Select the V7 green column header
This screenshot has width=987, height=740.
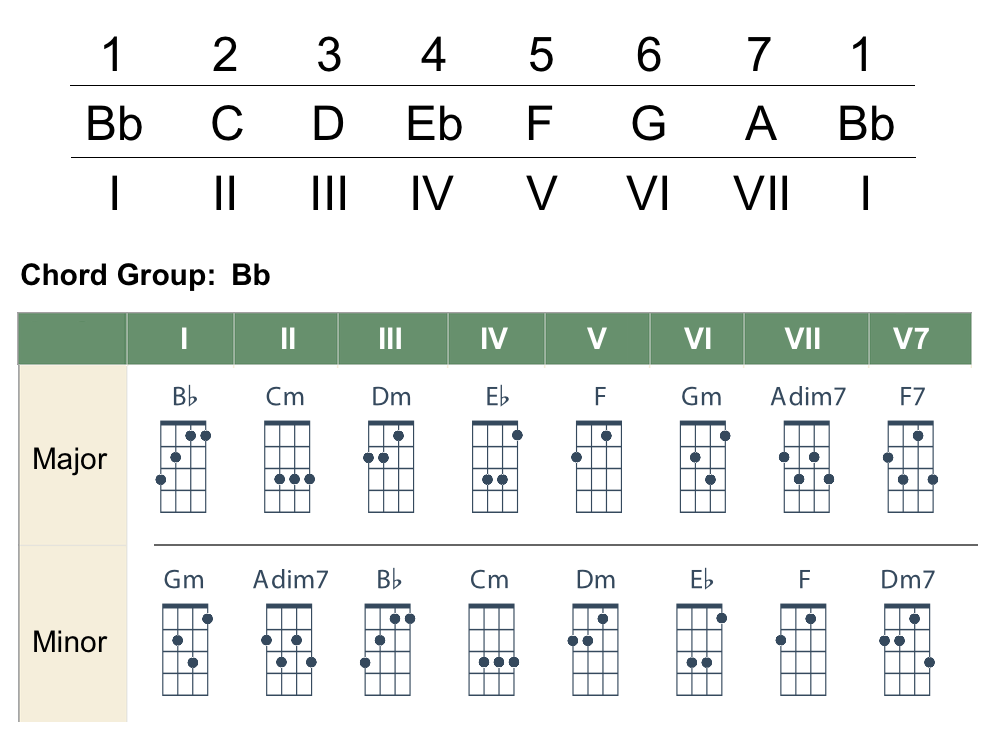click(x=910, y=339)
